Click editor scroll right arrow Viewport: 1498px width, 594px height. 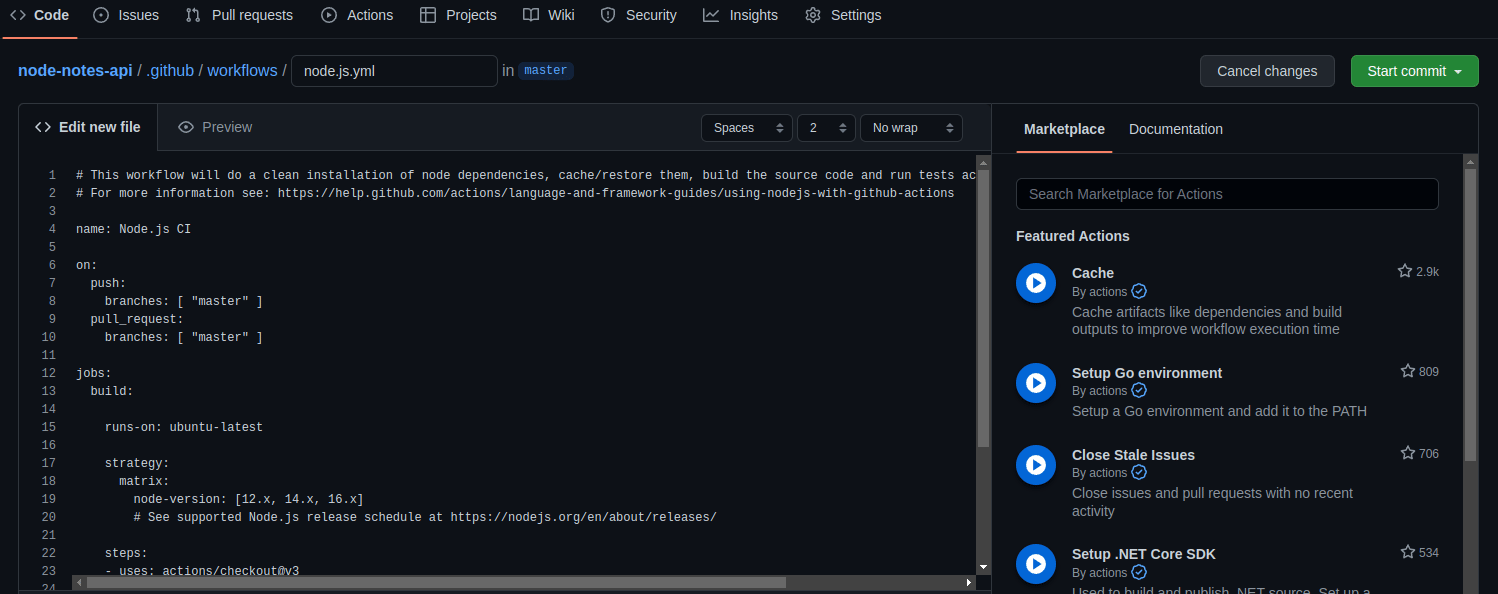pos(969,582)
